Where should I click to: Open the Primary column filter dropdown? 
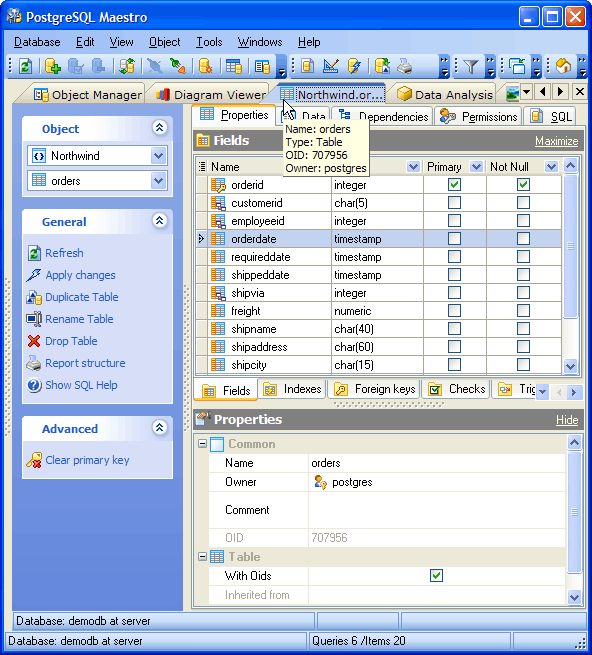pos(476,167)
